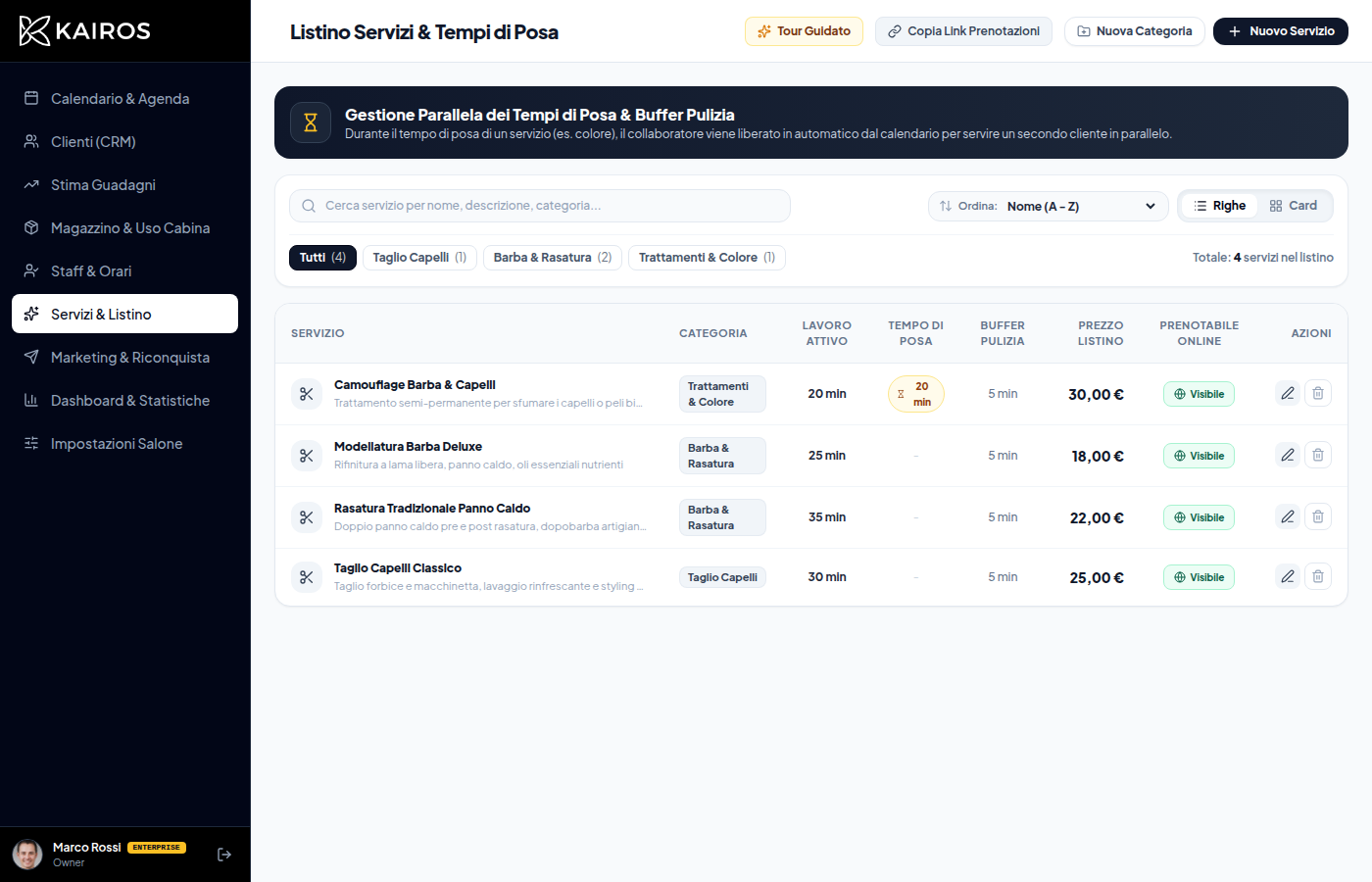1372x882 pixels.
Task: Open Marketing & Riconquista section
Action: point(124,357)
